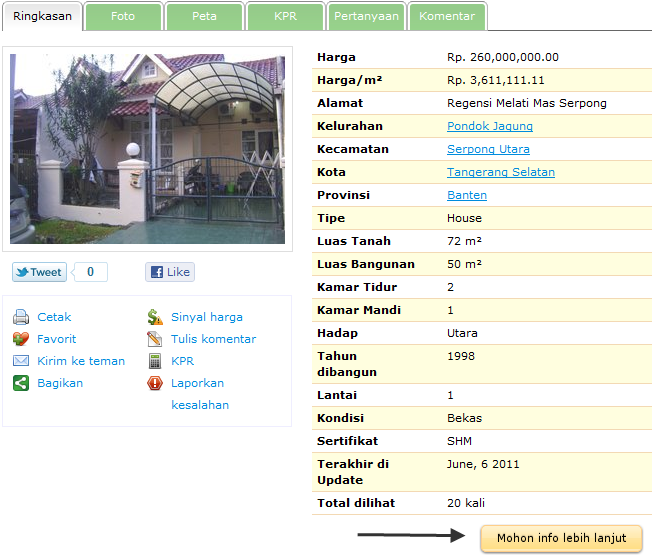This screenshot has width=657, height=557.
Task: Click the calculator icon beside KPR link
Action: (x=155, y=361)
